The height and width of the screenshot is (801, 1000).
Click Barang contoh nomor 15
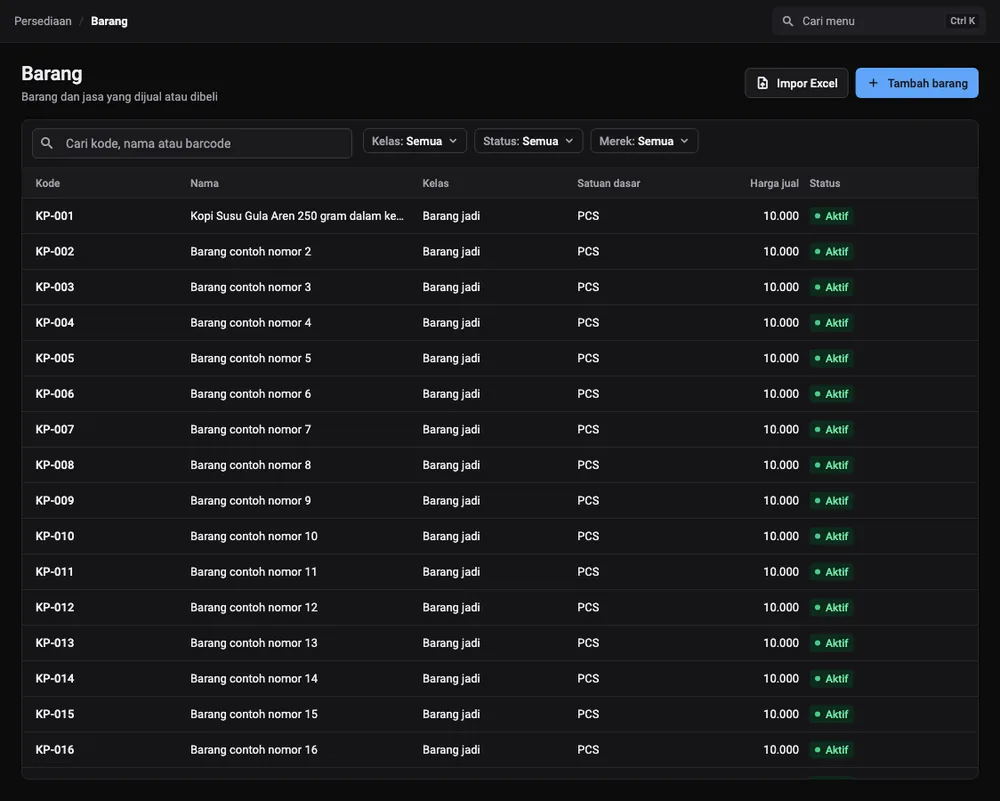coord(254,714)
